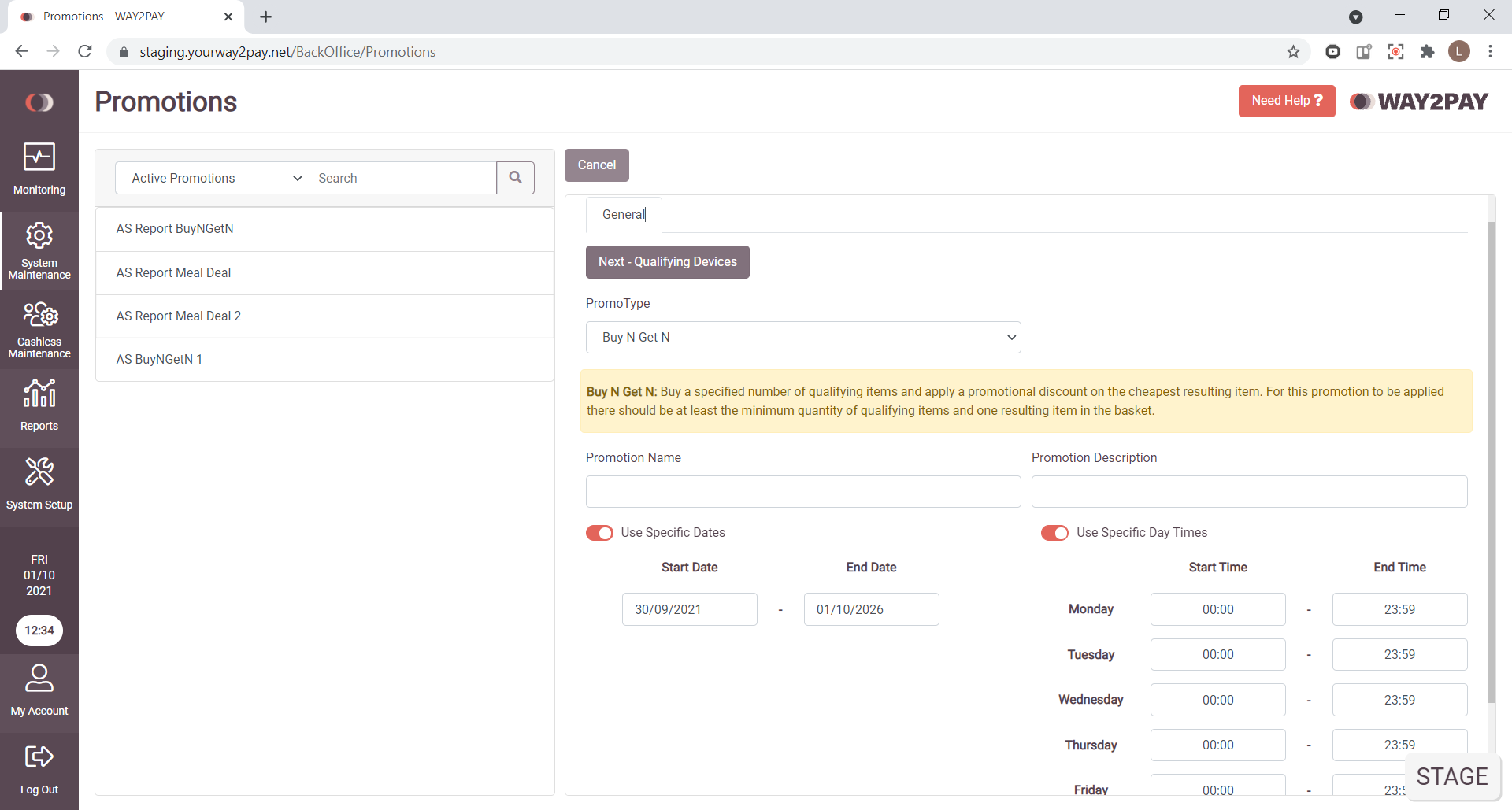Toggle Use Specific Day Times switch
Screen dimensions: 1512x810
(1055, 533)
